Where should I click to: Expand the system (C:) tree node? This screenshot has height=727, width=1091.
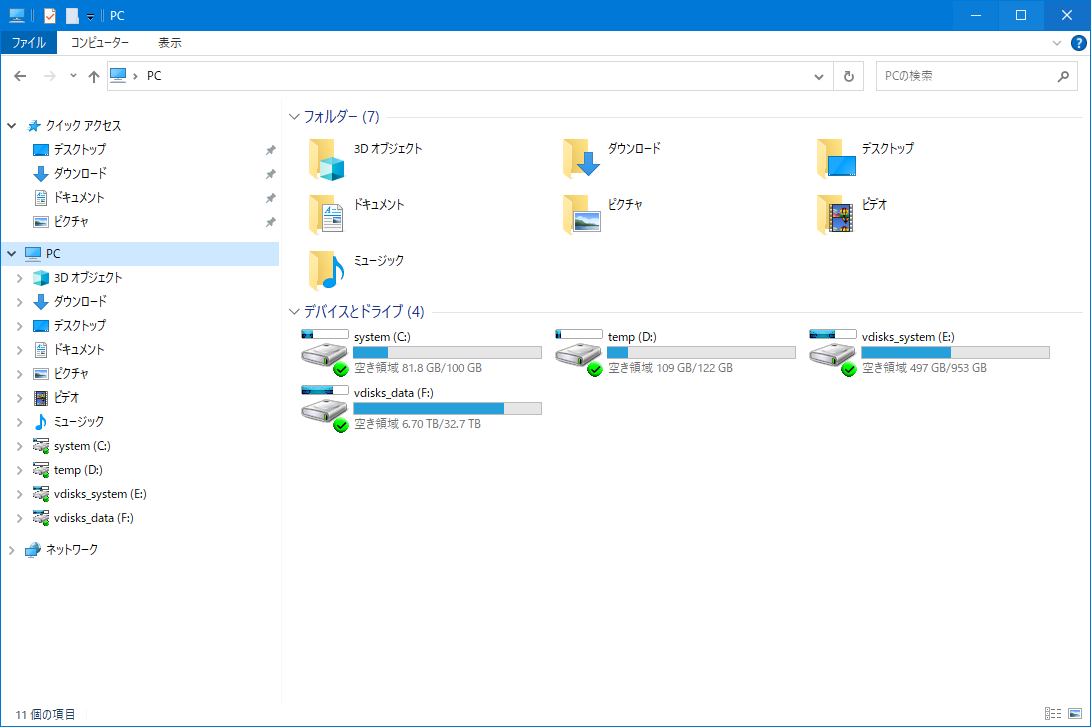click(19, 447)
